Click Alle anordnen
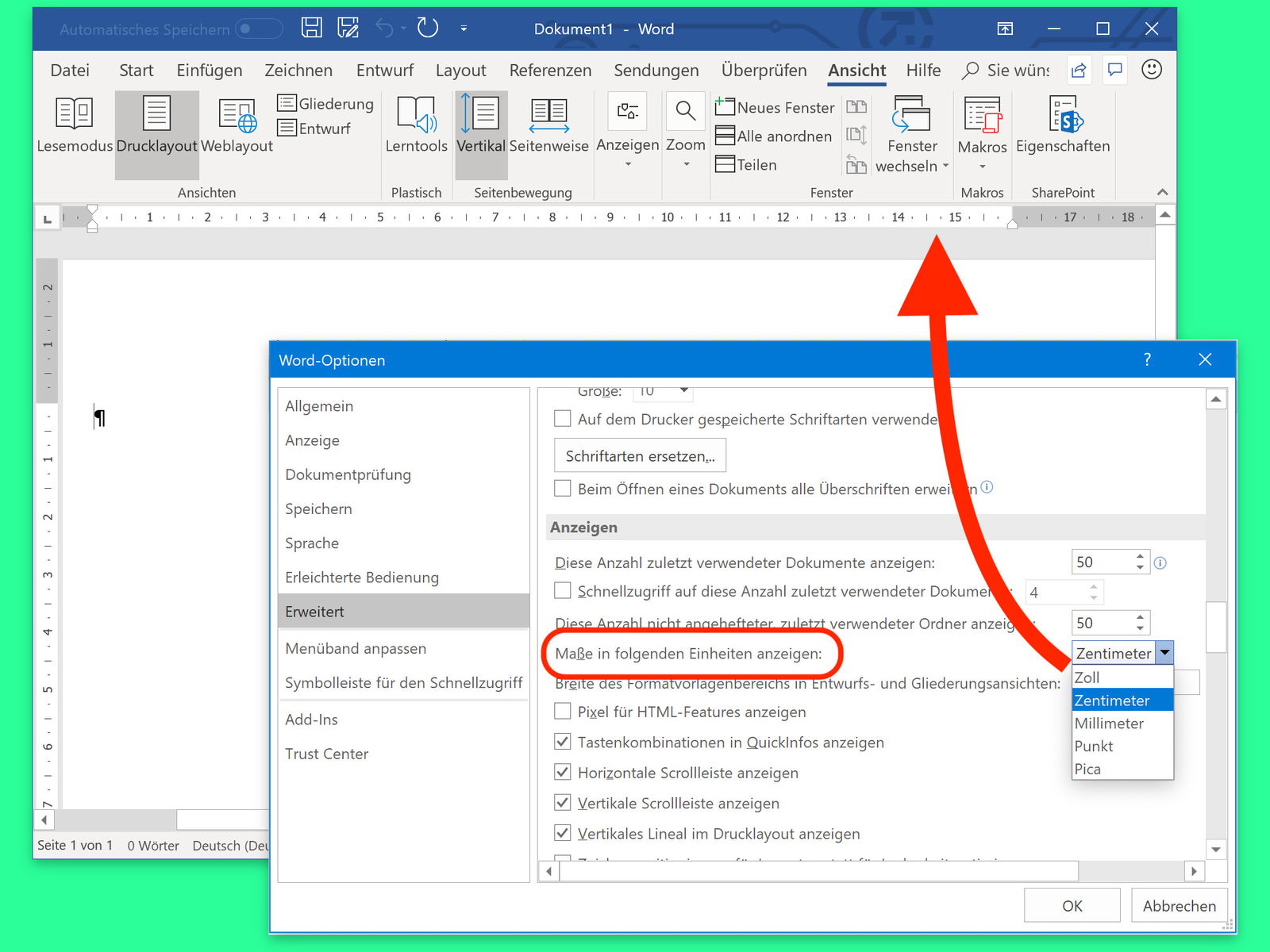This screenshot has height=952, width=1270. point(774,136)
